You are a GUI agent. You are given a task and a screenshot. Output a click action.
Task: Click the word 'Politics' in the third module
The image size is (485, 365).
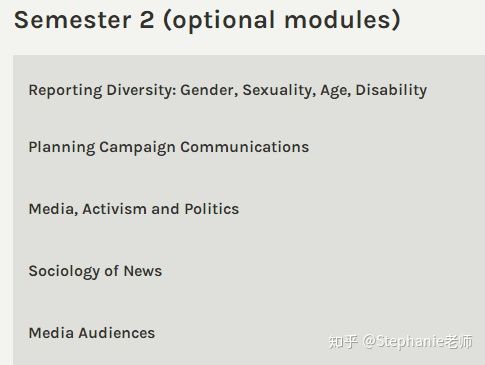coord(212,209)
